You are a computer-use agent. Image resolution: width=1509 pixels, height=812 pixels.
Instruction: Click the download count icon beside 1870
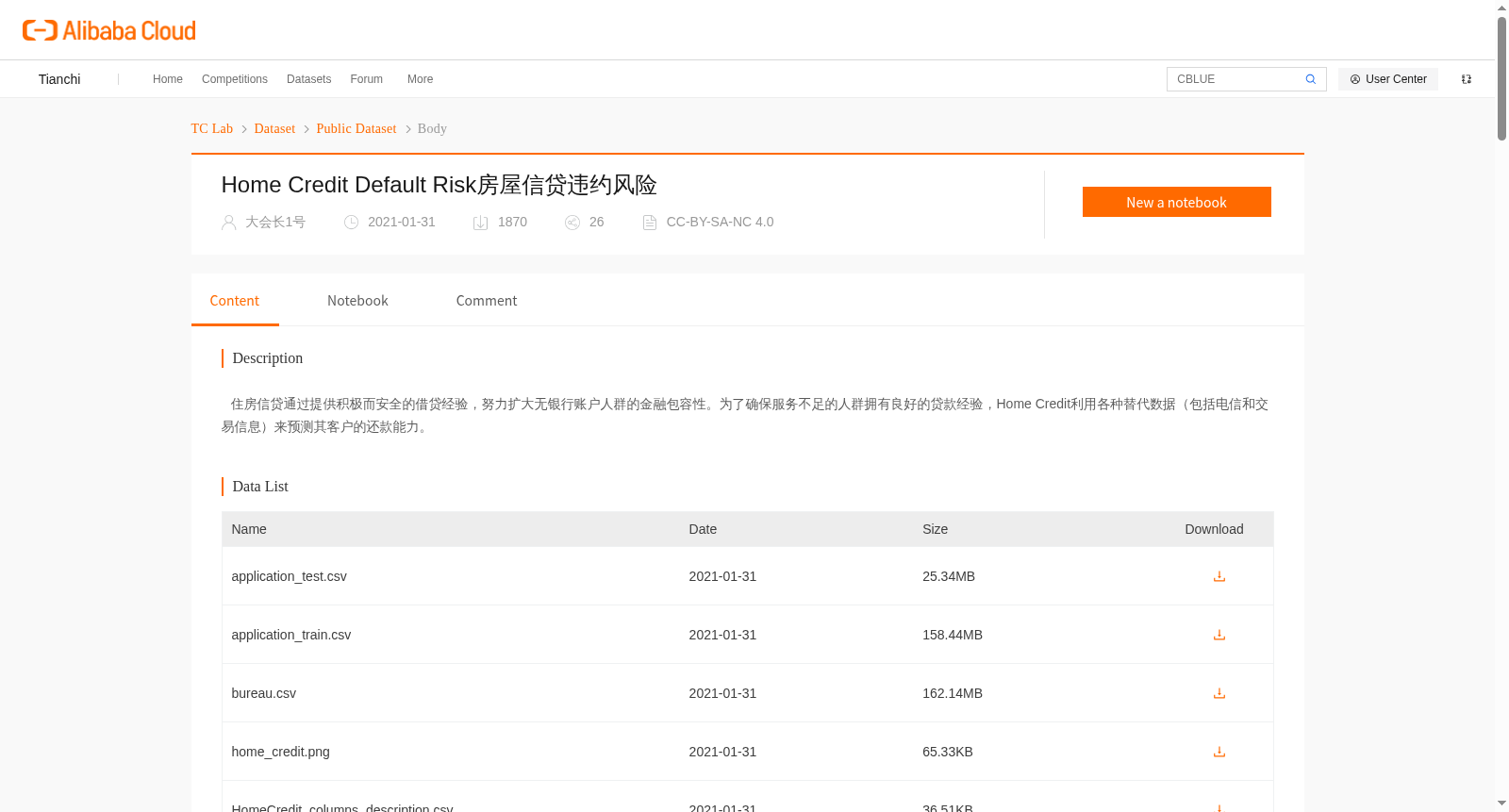point(480,223)
